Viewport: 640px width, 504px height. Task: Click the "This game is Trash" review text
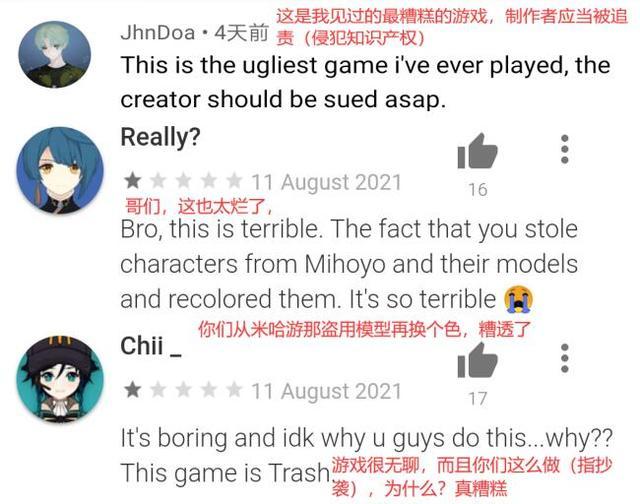[x=225, y=473]
